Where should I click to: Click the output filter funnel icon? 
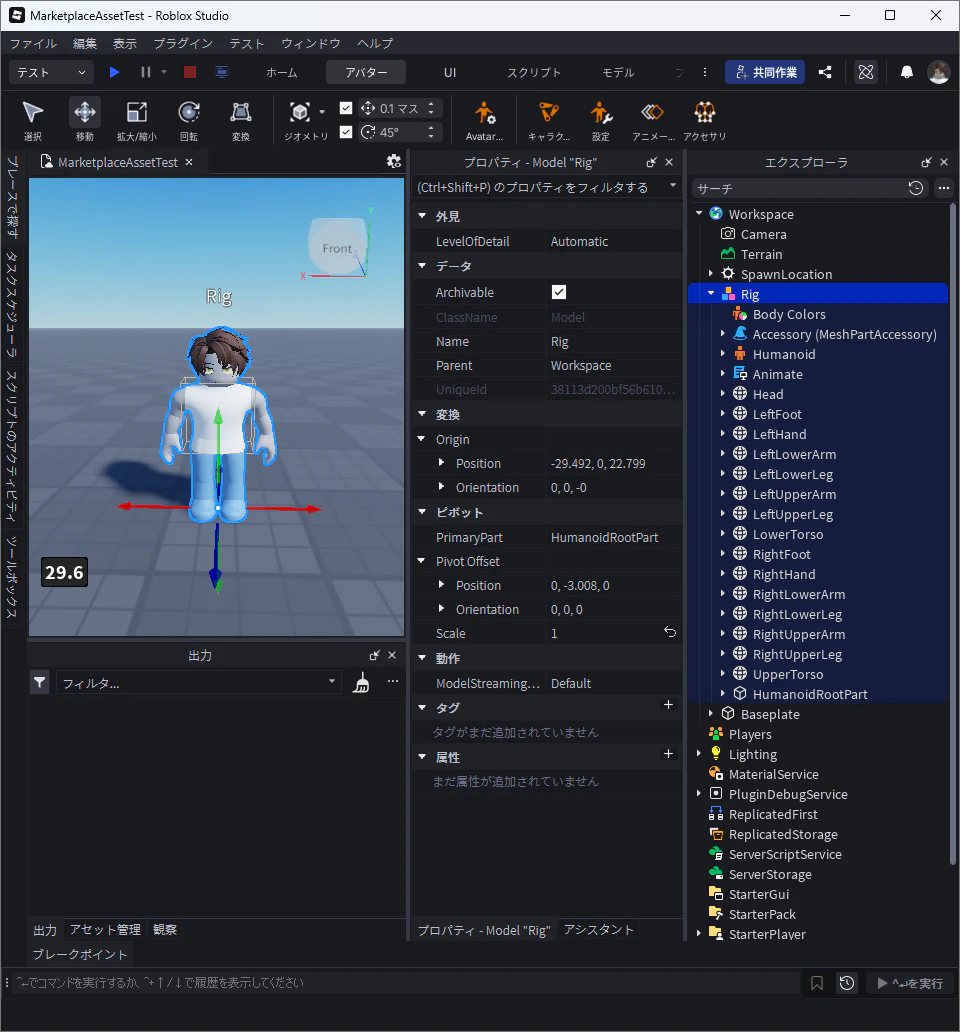[x=39, y=683]
